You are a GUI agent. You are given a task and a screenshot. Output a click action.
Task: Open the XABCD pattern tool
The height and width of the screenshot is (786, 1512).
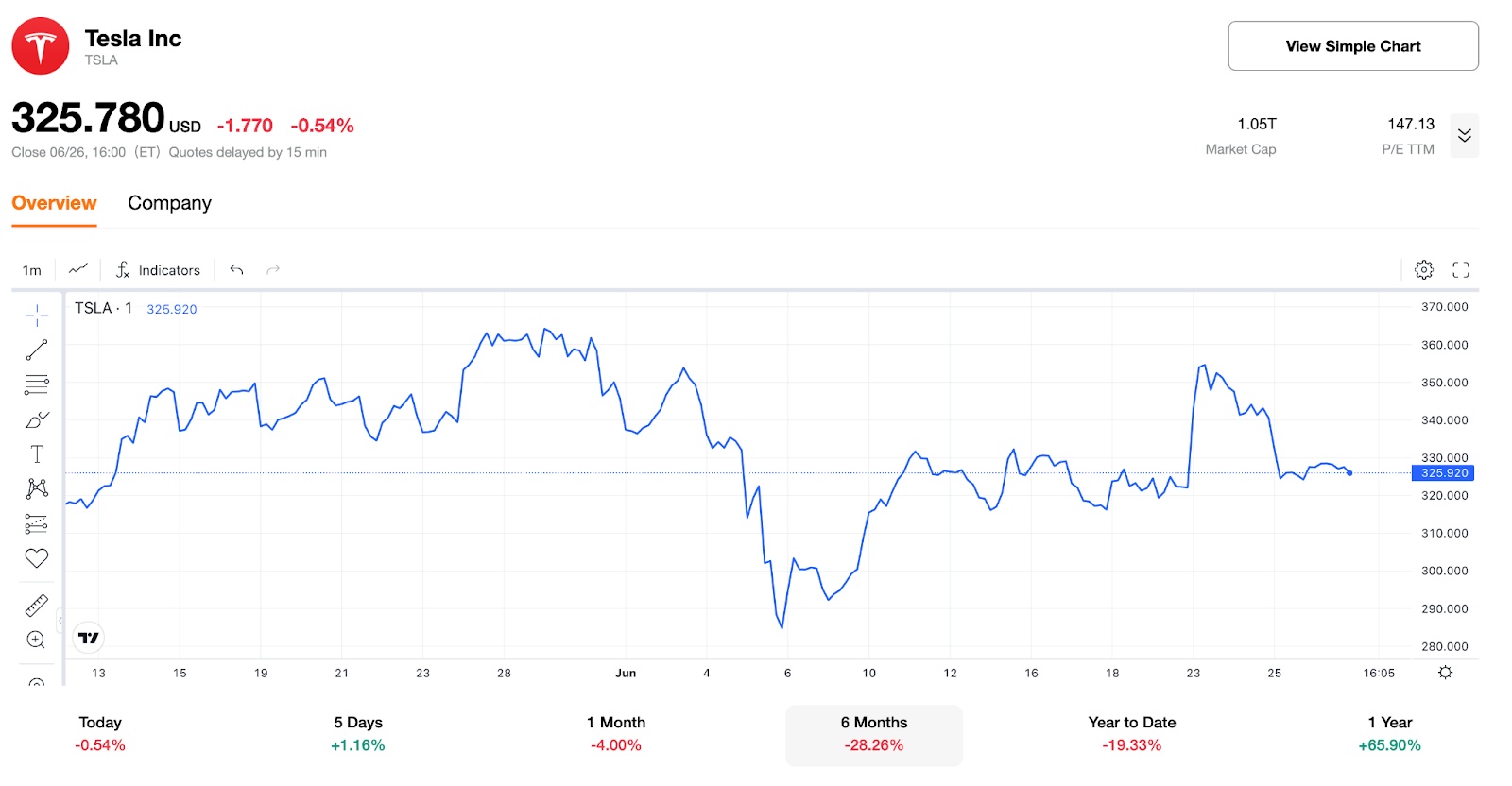(x=36, y=487)
